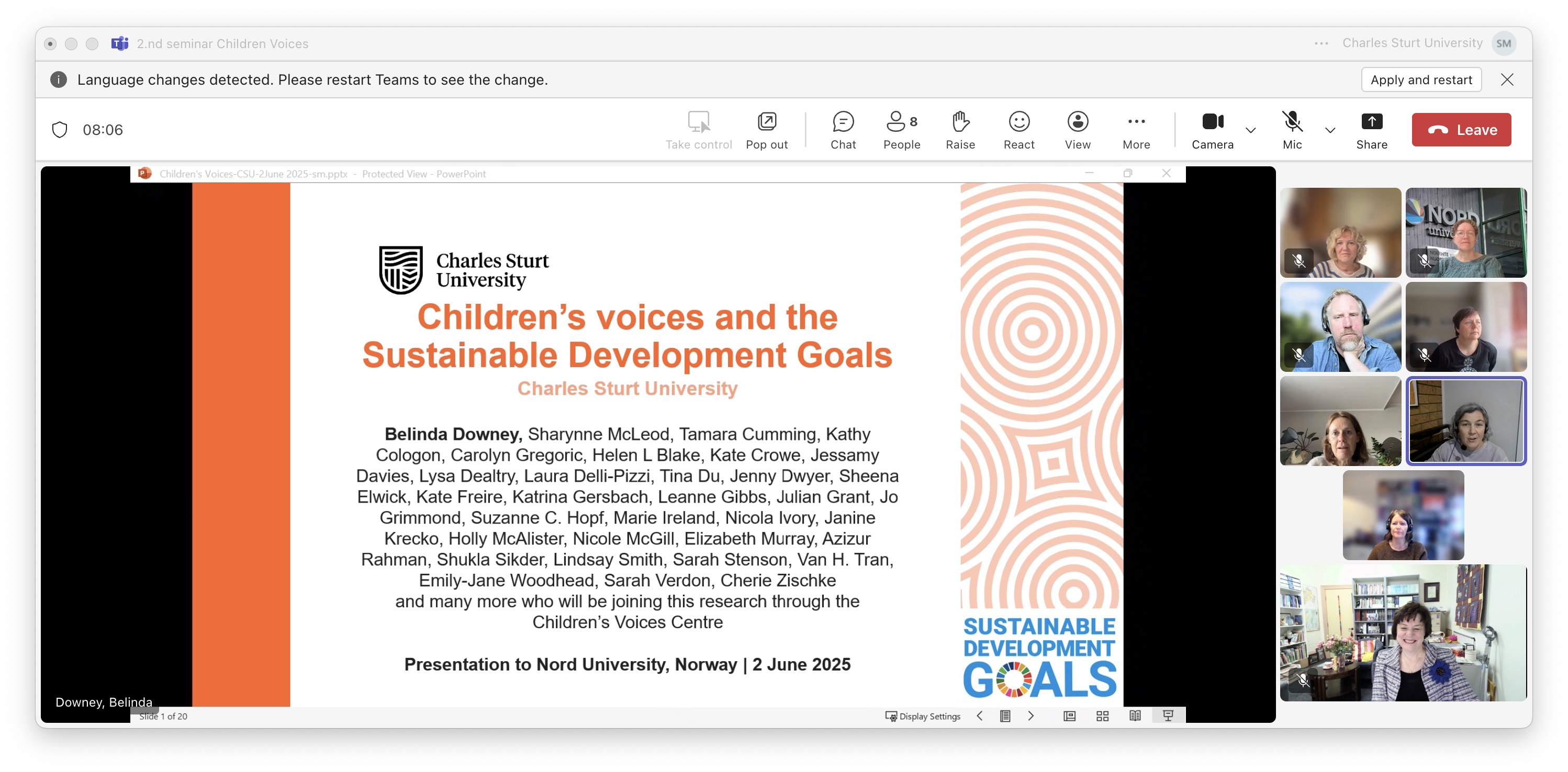
Task: Select the participant video in front of bookshelves
Action: pyautogui.click(x=1403, y=633)
